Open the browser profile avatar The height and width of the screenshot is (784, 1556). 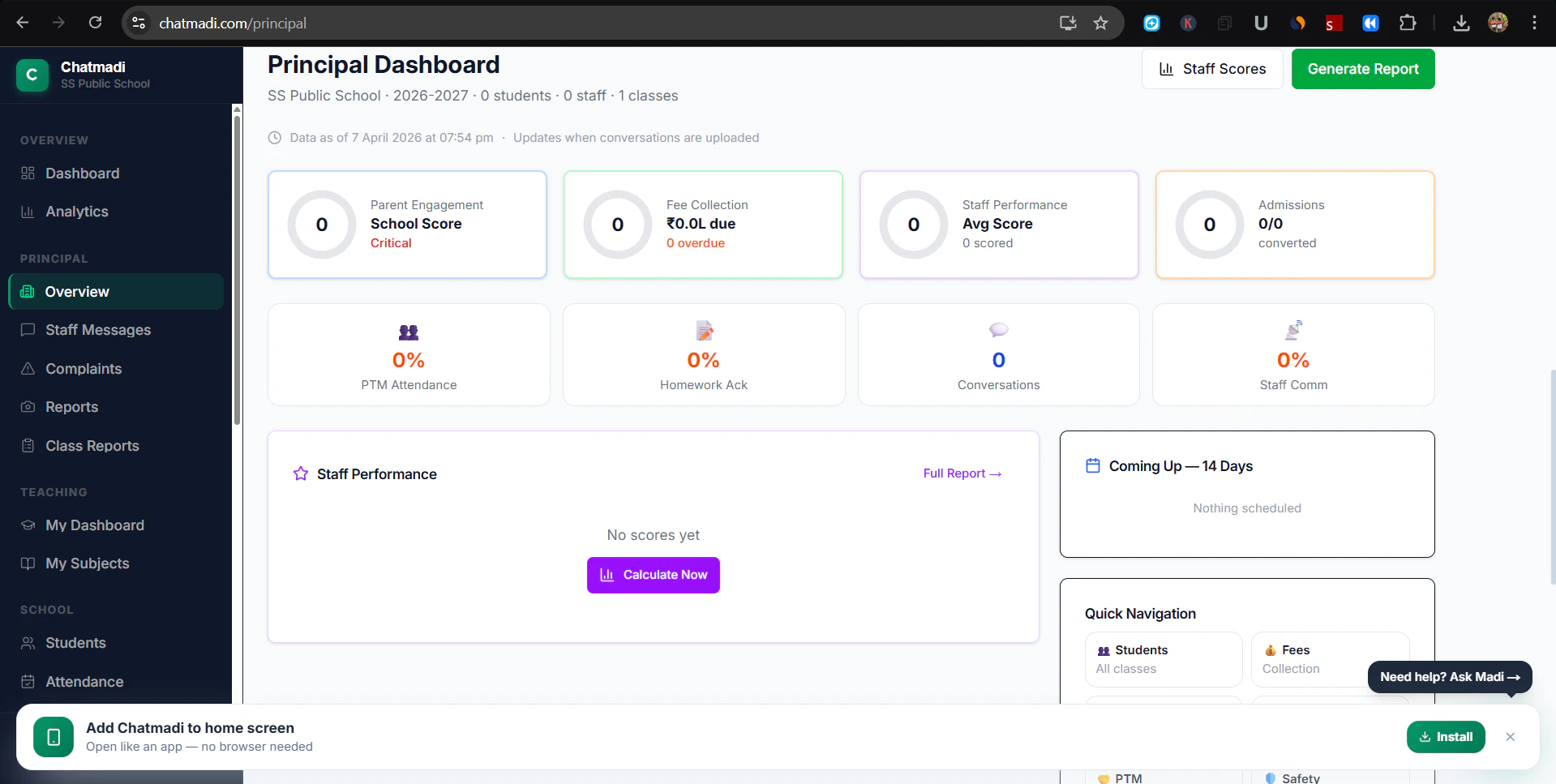pyautogui.click(x=1498, y=23)
